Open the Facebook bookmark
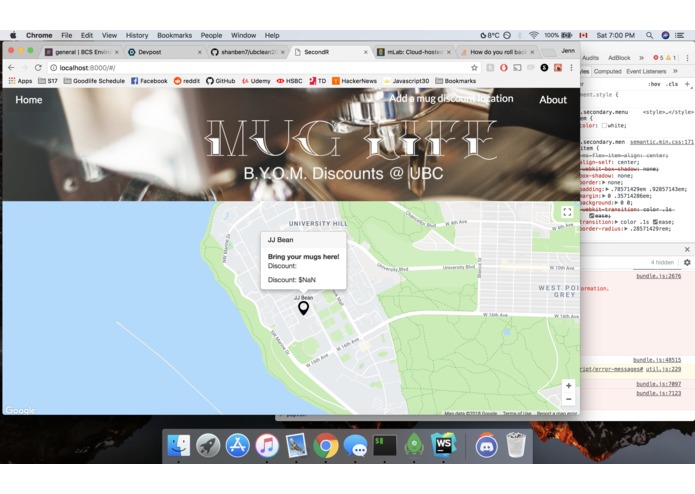The height and width of the screenshot is (494, 695). (149, 81)
